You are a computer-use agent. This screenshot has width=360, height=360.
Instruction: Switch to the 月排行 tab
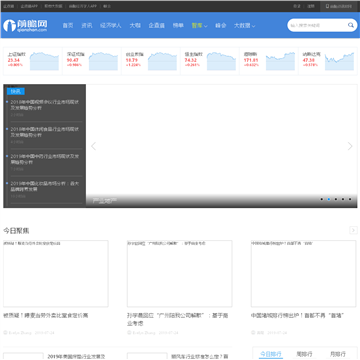click(x=337, y=354)
